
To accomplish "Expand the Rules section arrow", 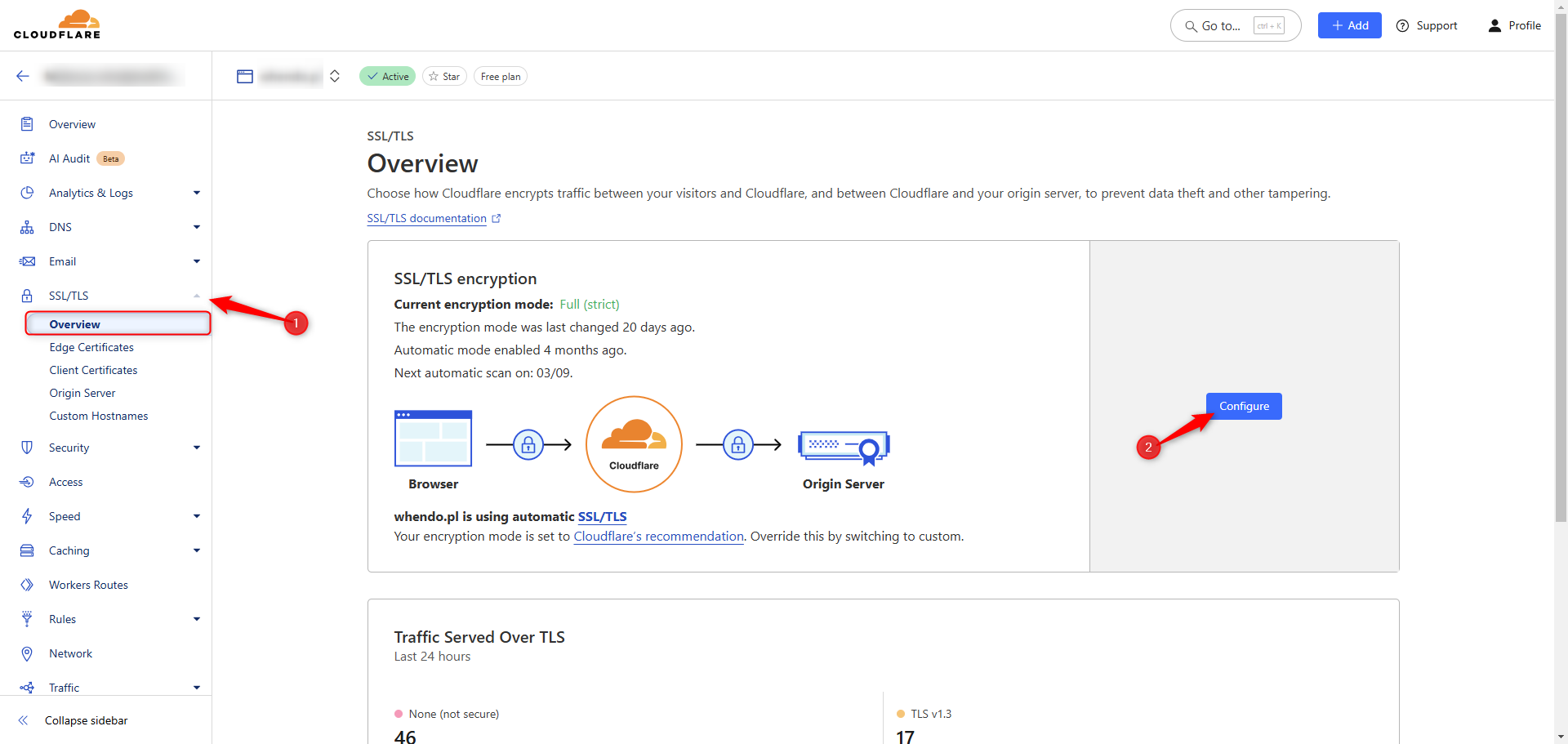I will click(x=197, y=619).
